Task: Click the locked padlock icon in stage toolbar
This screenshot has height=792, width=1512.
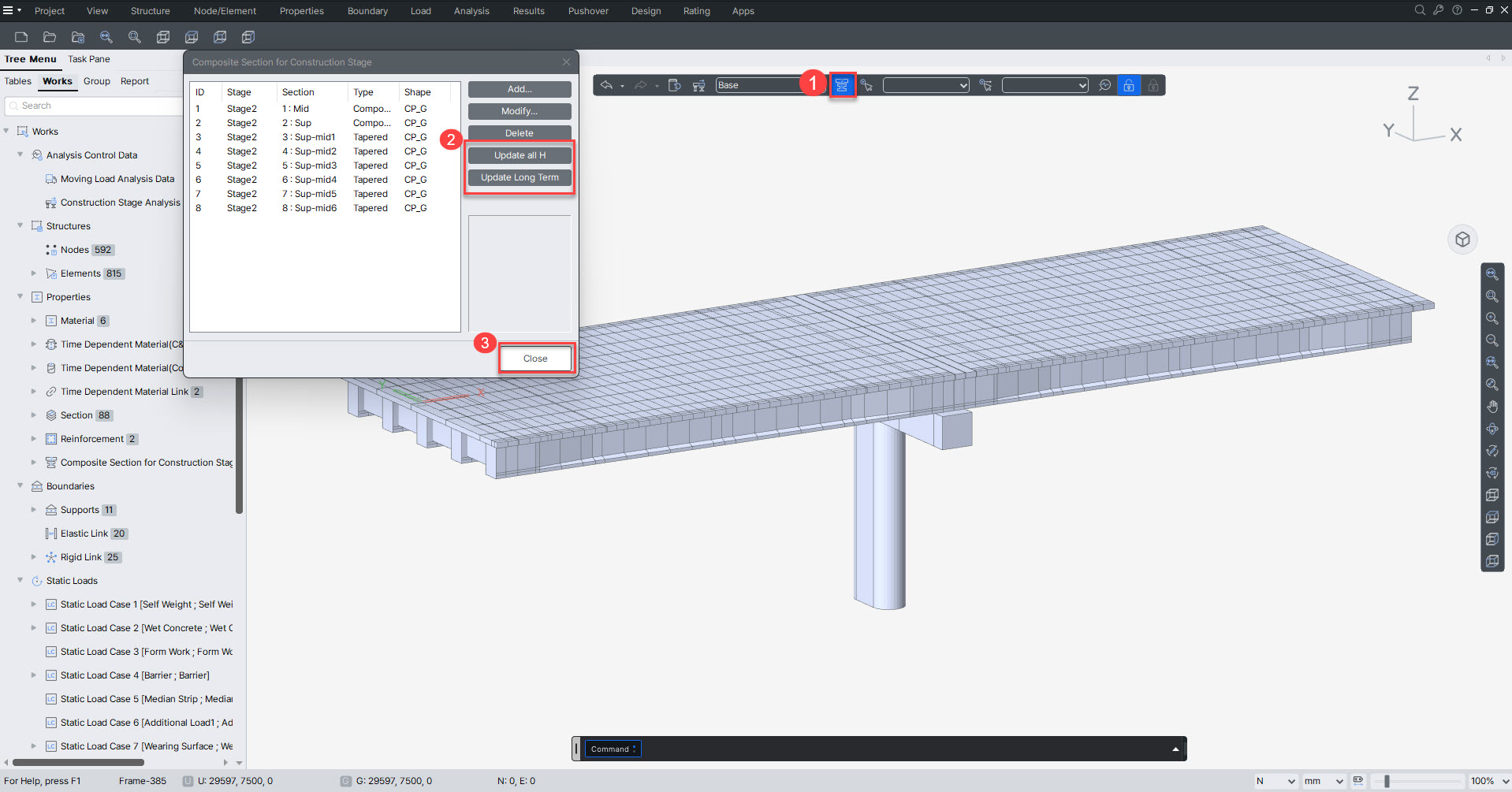Action: (x=1153, y=85)
